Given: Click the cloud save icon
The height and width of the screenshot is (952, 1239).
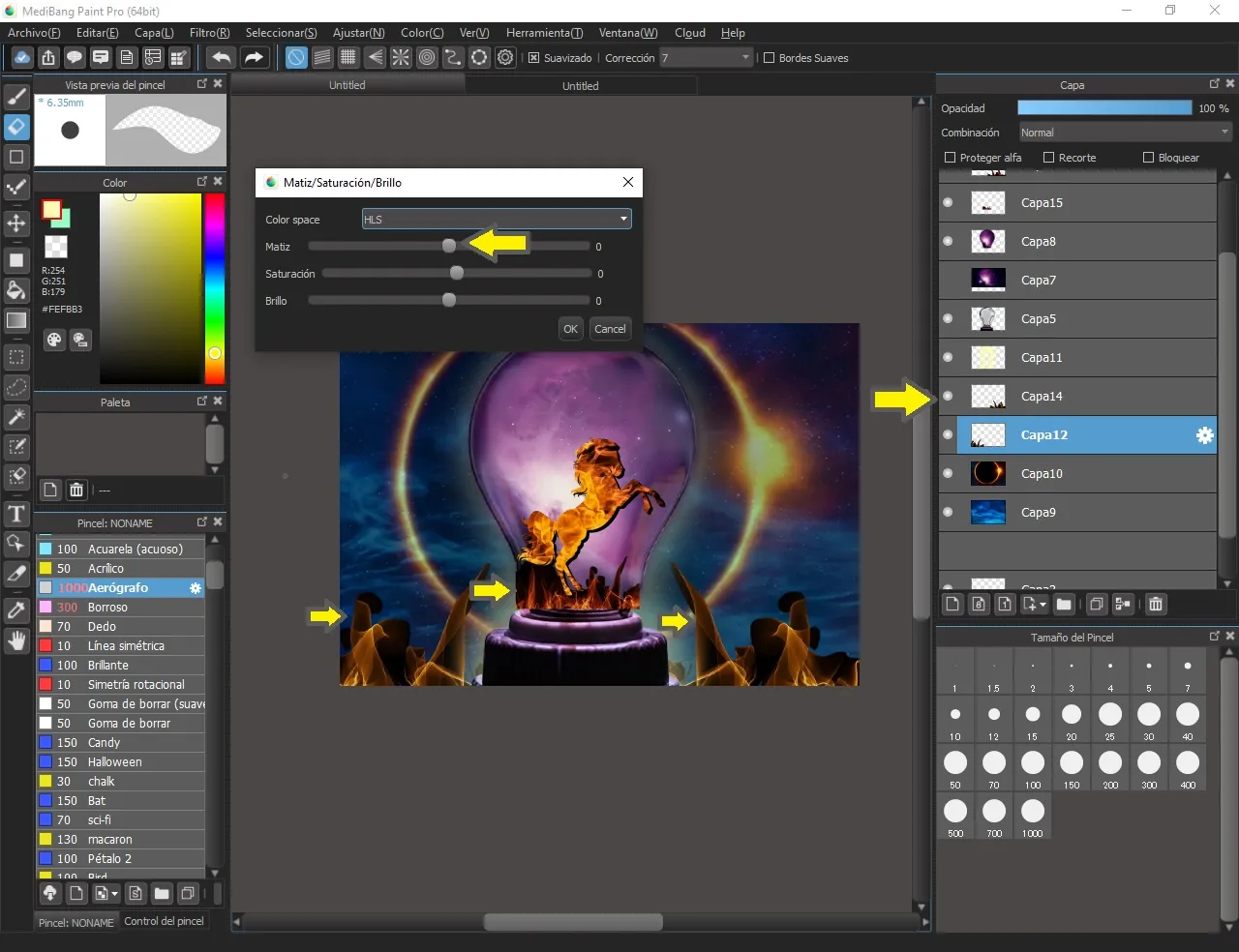Looking at the screenshot, I should point(21,58).
